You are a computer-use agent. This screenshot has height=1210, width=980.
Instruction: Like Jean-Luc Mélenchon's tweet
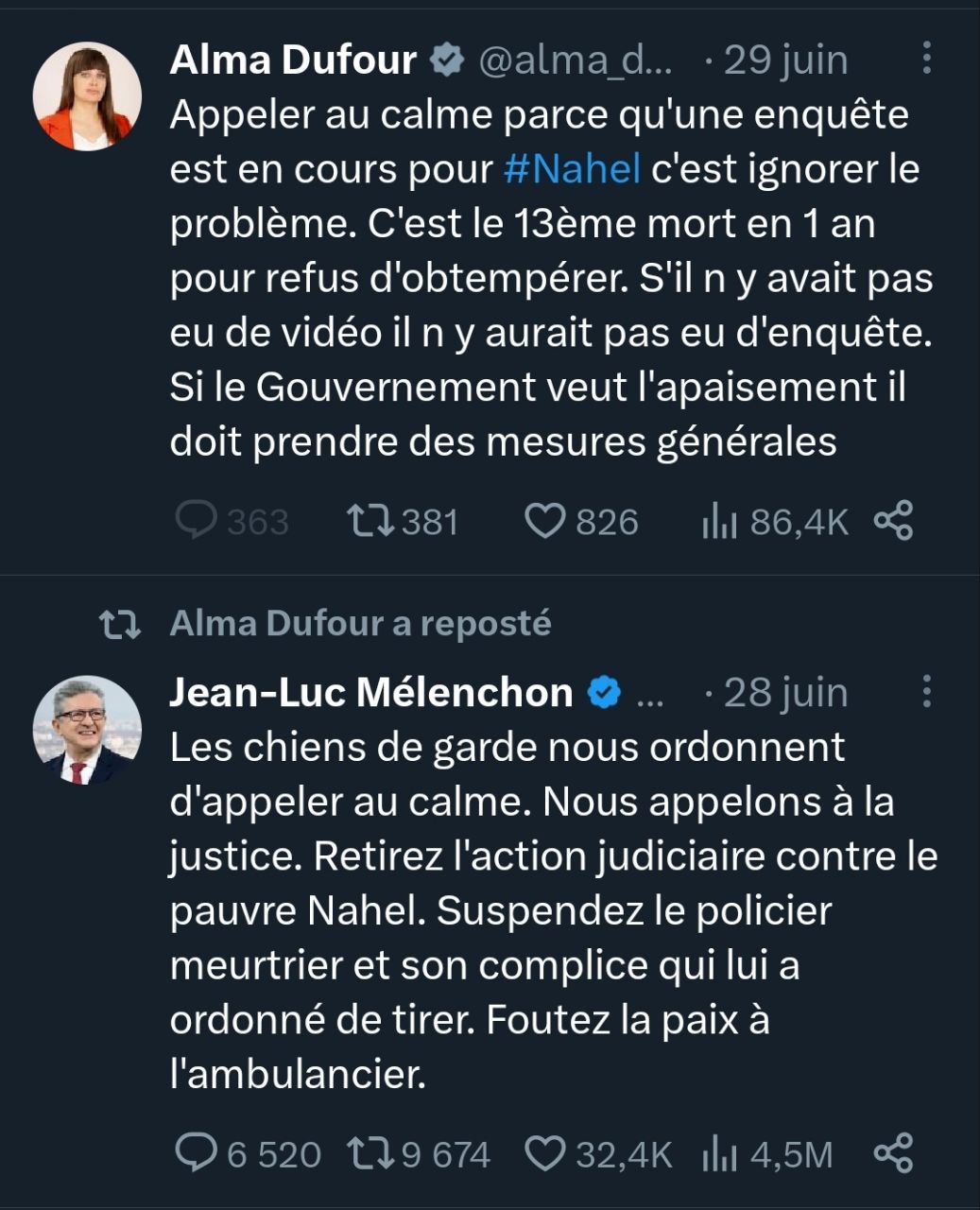tap(544, 1153)
